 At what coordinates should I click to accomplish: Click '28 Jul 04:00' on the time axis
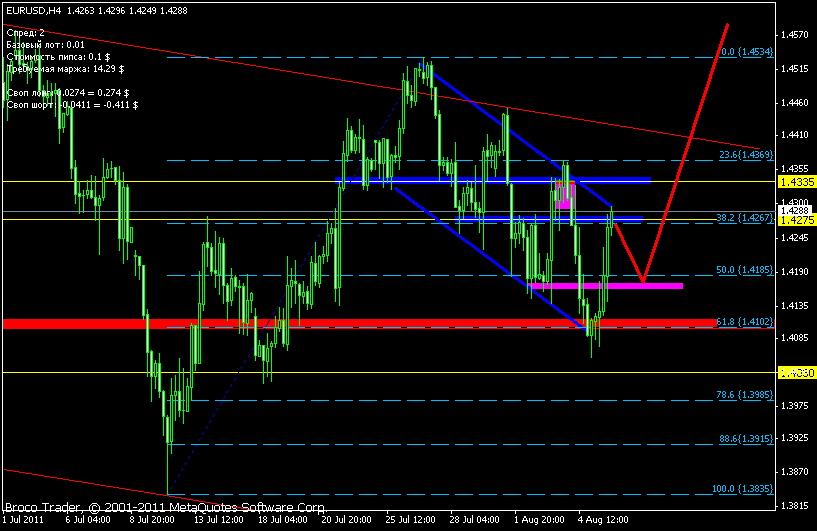click(x=475, y=520)
